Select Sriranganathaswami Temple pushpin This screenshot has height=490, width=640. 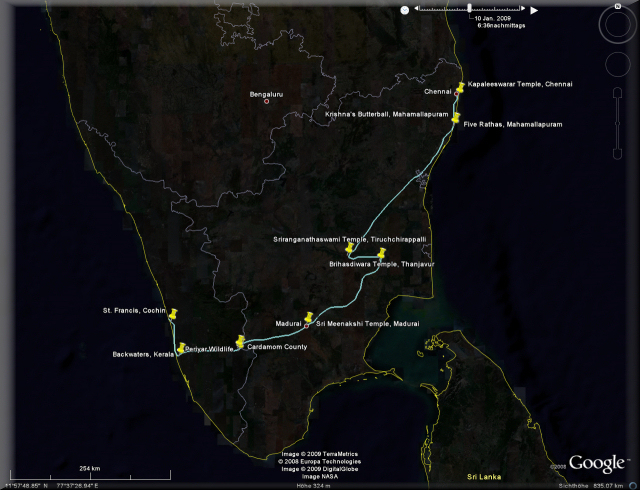(x=349, y=247)
